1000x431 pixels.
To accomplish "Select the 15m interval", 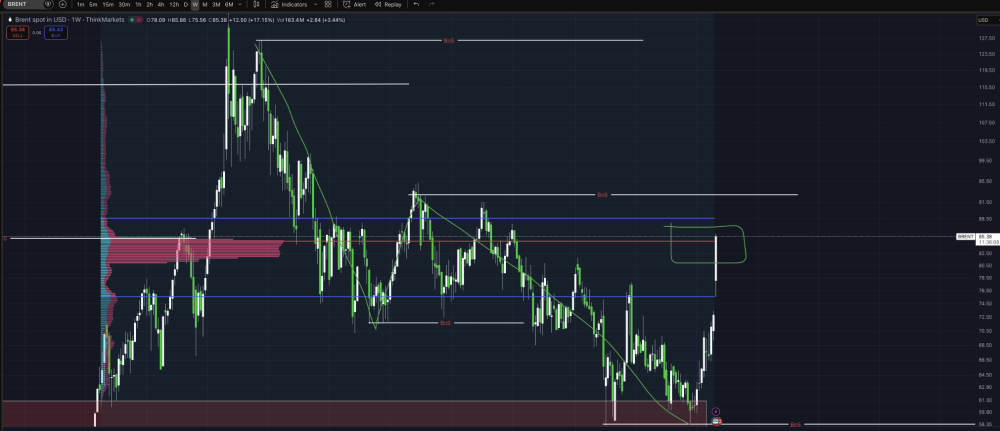I will coord(108,4).
